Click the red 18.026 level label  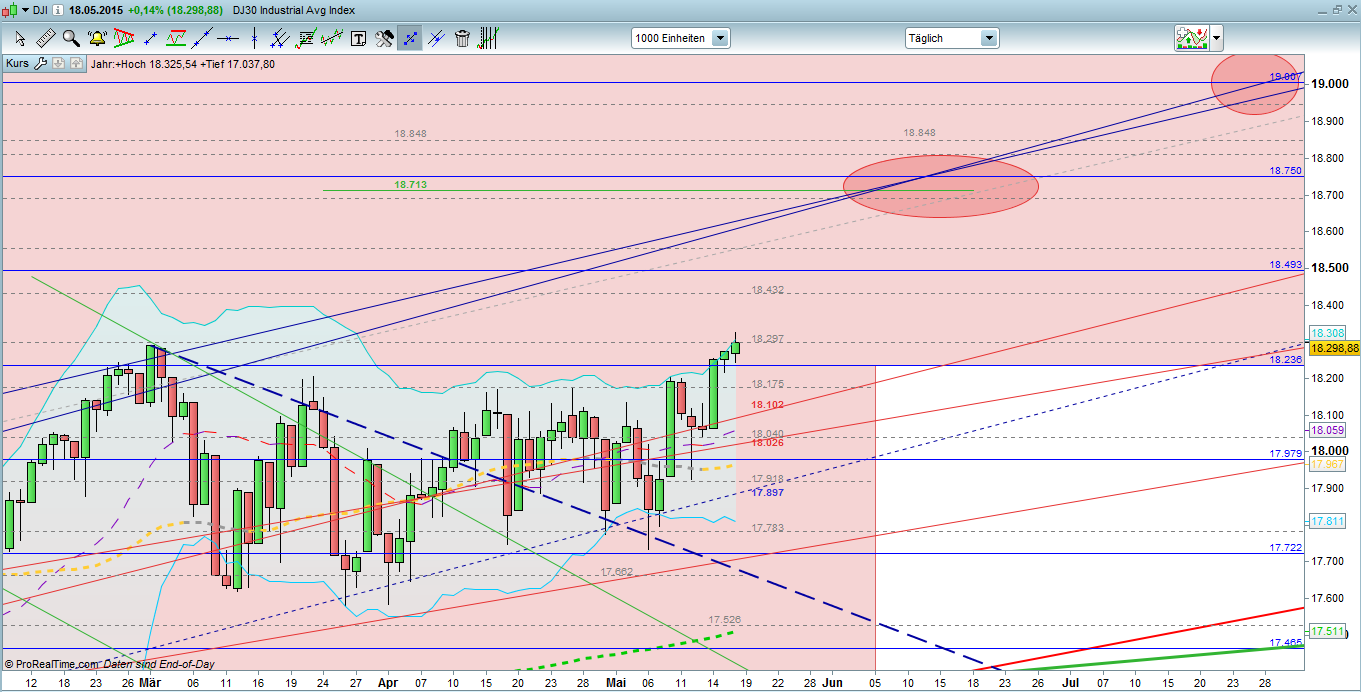tap(767, 442)
